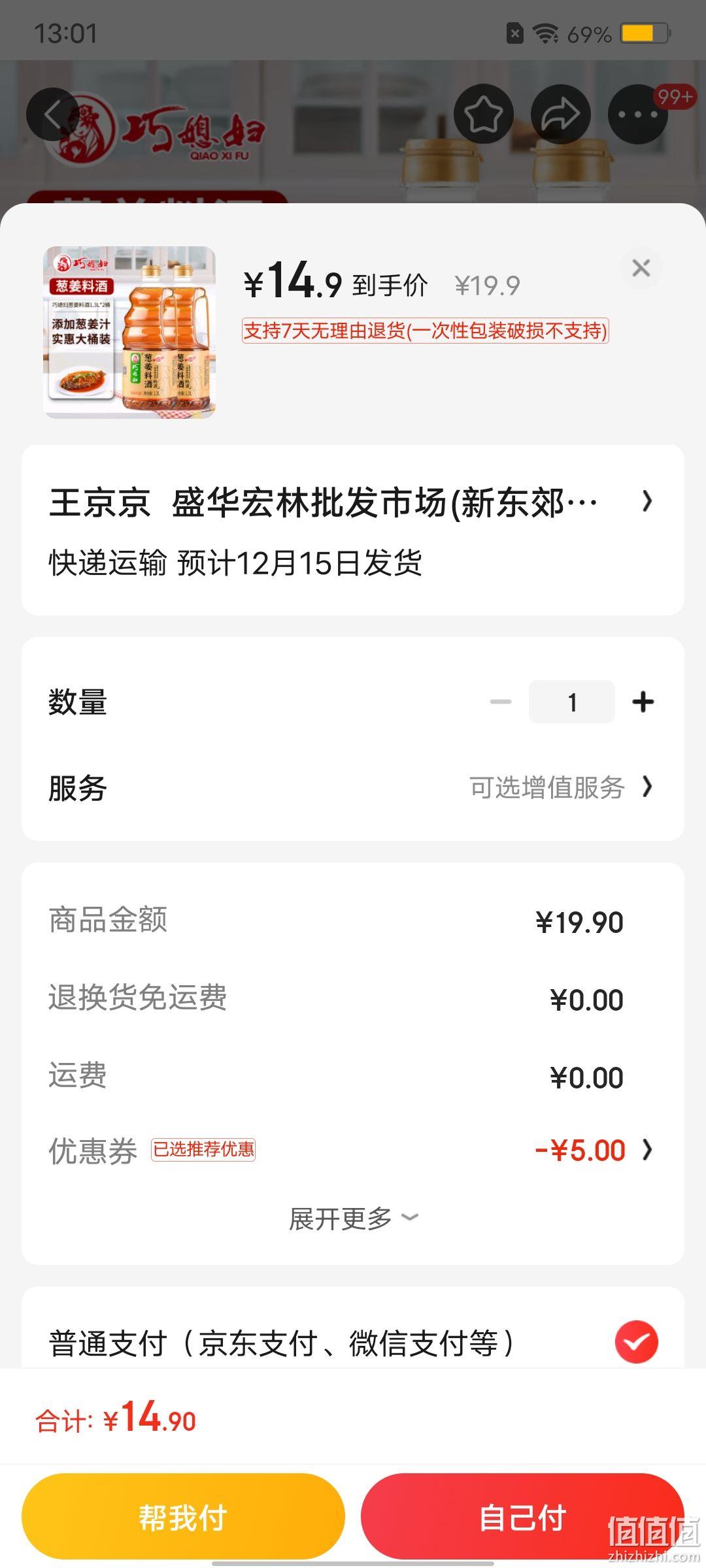Image resolution: width=706 pixels, height=1568 pixels.
Task: Tap the battery indicator icon
Action: pyautogui.click(x=646, y=33)
